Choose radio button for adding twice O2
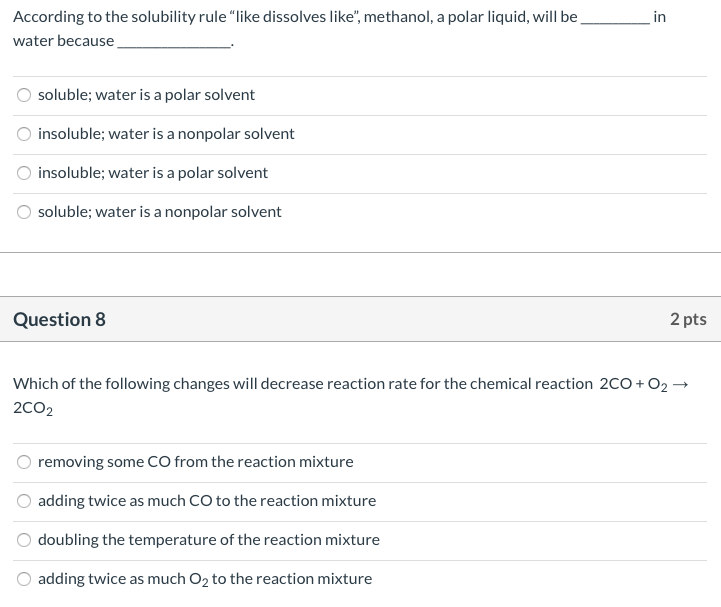 tap(24, 579)
